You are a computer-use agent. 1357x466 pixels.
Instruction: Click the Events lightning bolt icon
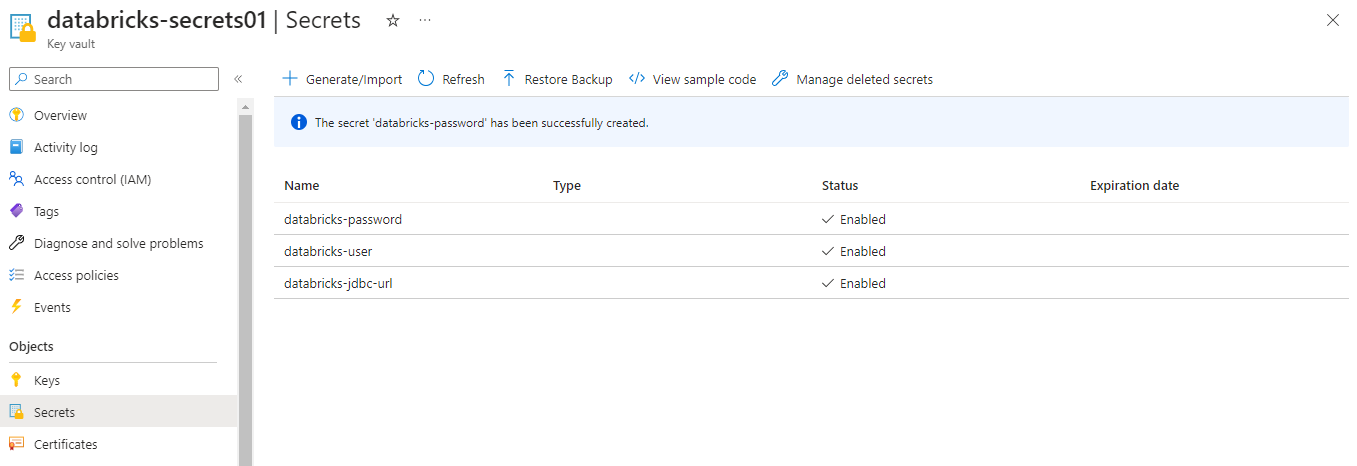click(16, 307)
